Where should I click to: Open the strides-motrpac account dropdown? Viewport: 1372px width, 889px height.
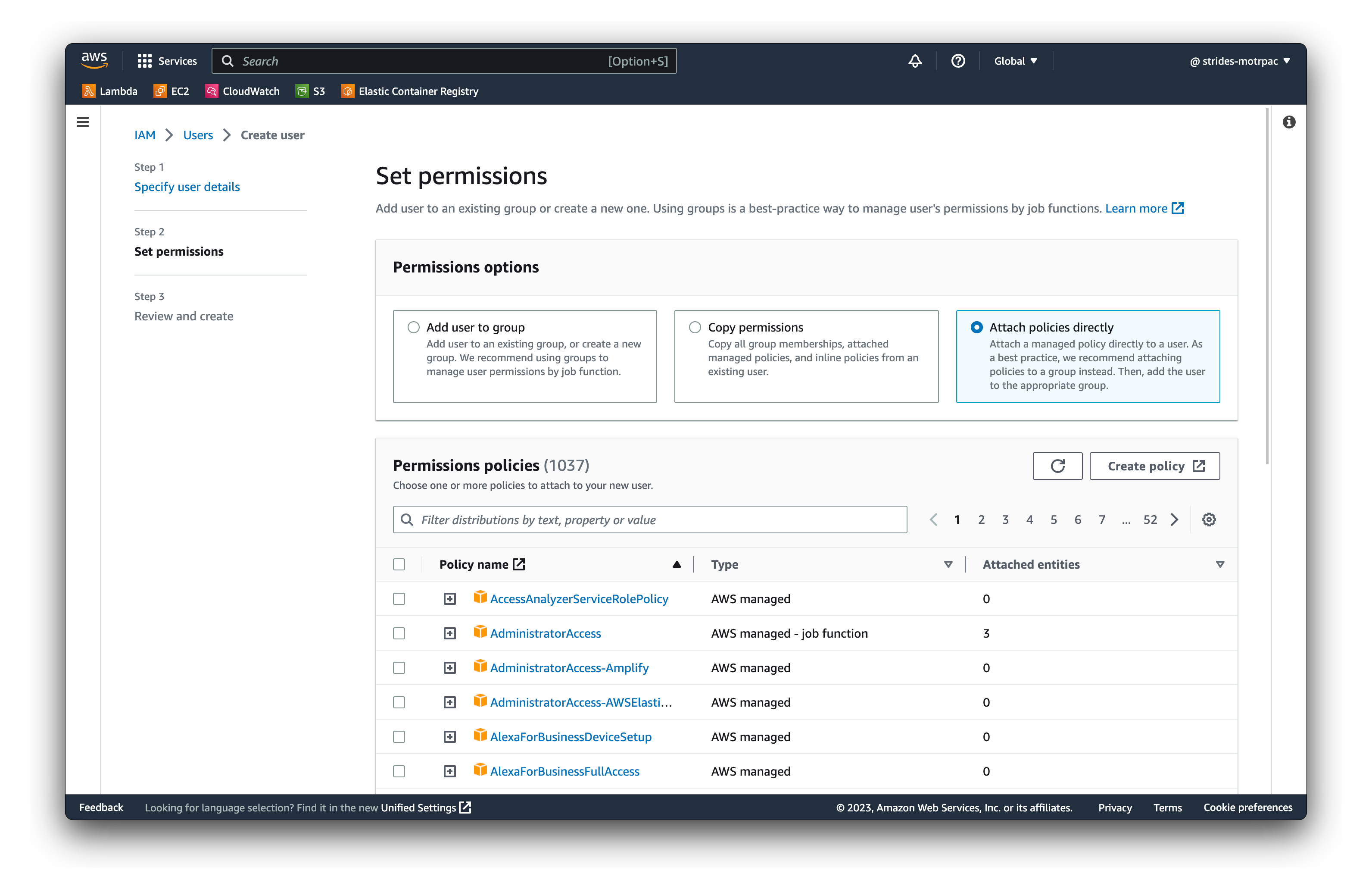1239,60
